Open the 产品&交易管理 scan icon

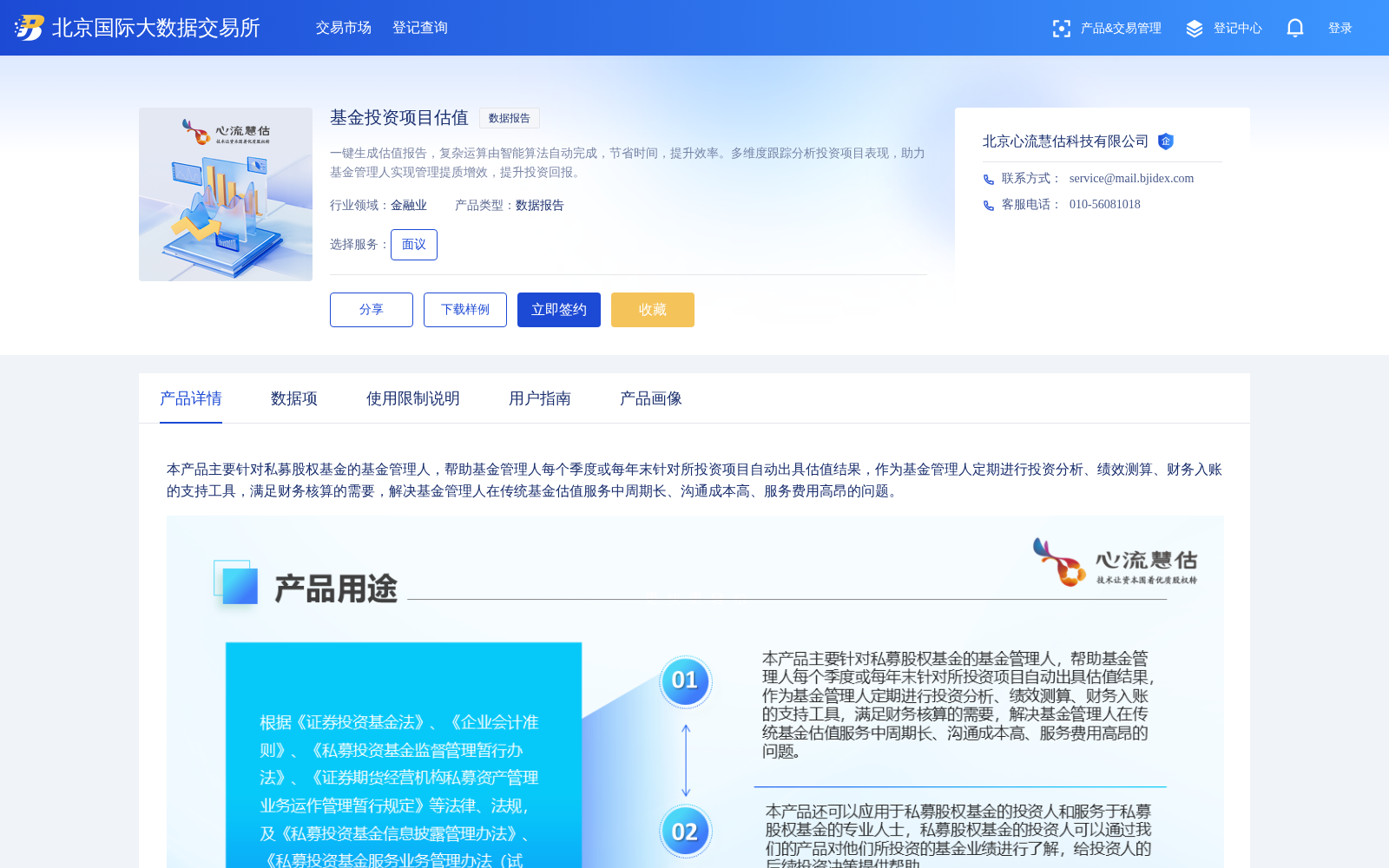1061,29
